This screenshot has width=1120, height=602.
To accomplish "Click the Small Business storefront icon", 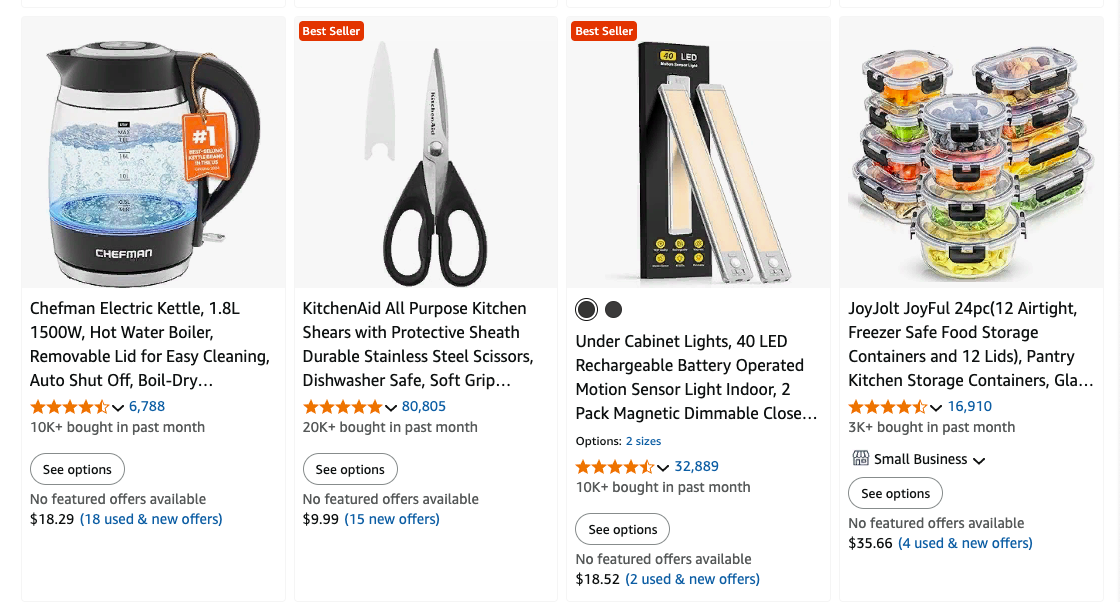I will pos(860,459).
